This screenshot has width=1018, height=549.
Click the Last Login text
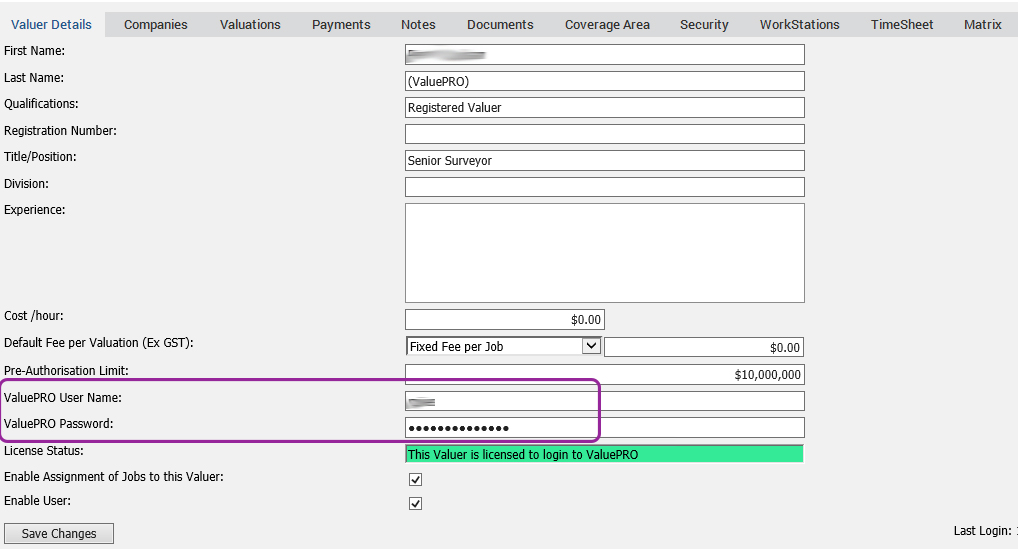(984, 531)
